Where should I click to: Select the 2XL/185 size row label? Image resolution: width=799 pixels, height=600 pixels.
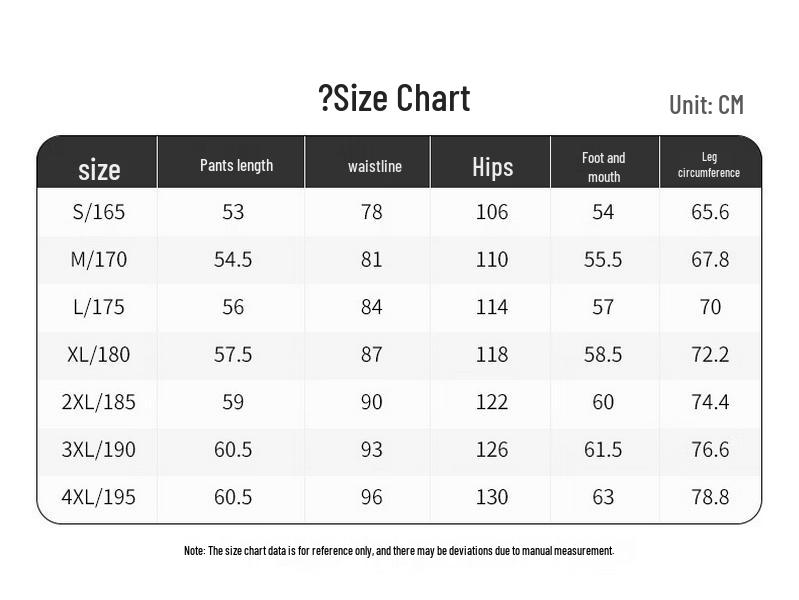99,402
